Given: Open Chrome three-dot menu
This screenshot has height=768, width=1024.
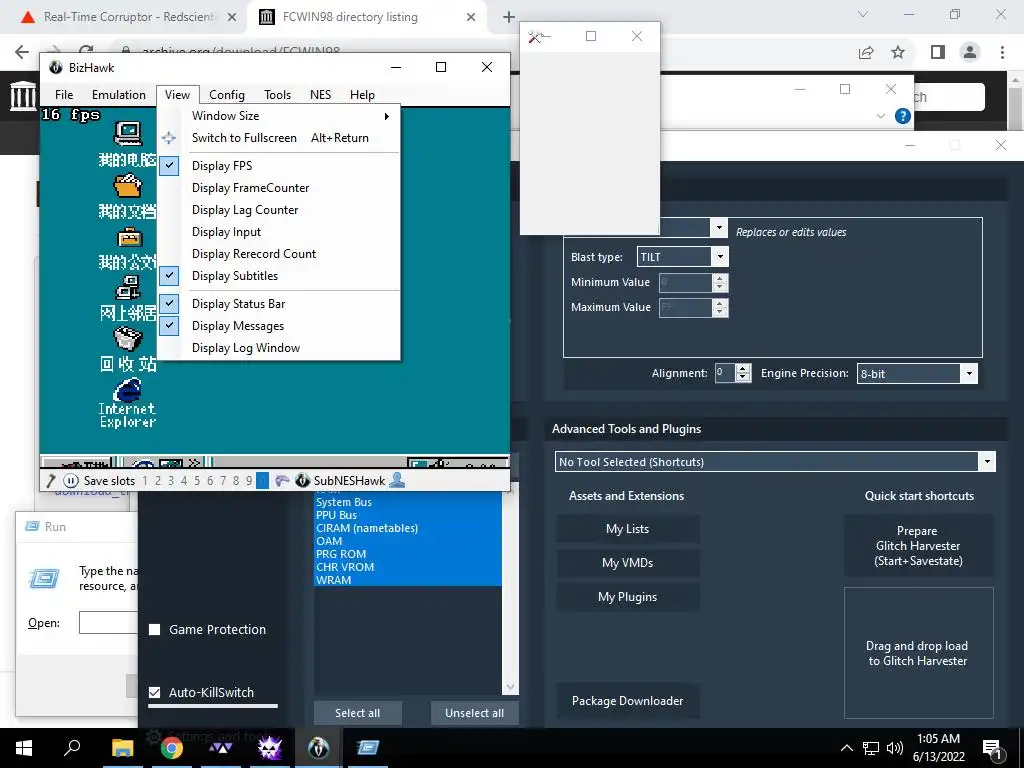Looking at the screenshot, I should (1002, 52).
